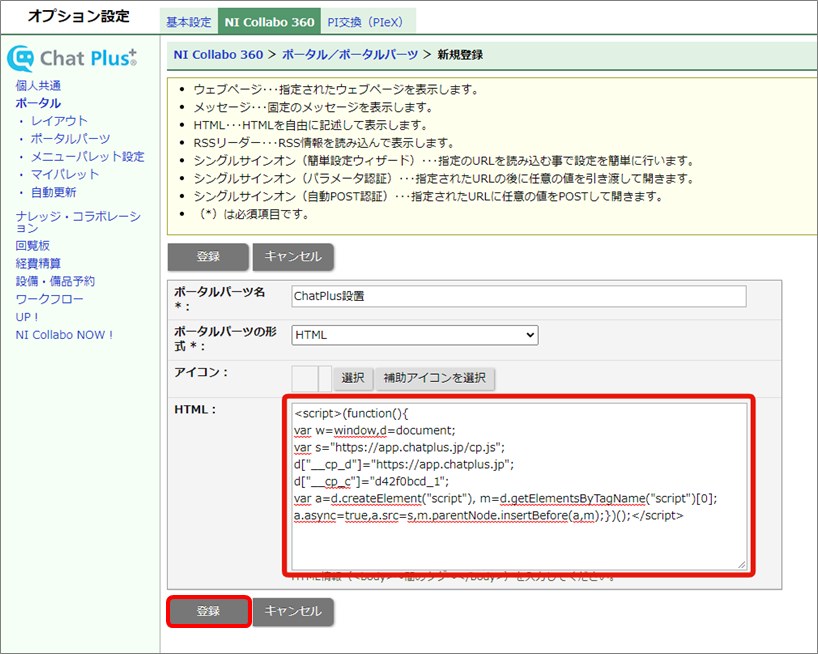Image resolution: width=818 pixels, height=654 pixels.
Task: Click inside the HTML code textarea
Action: click(x=519, y=486)
